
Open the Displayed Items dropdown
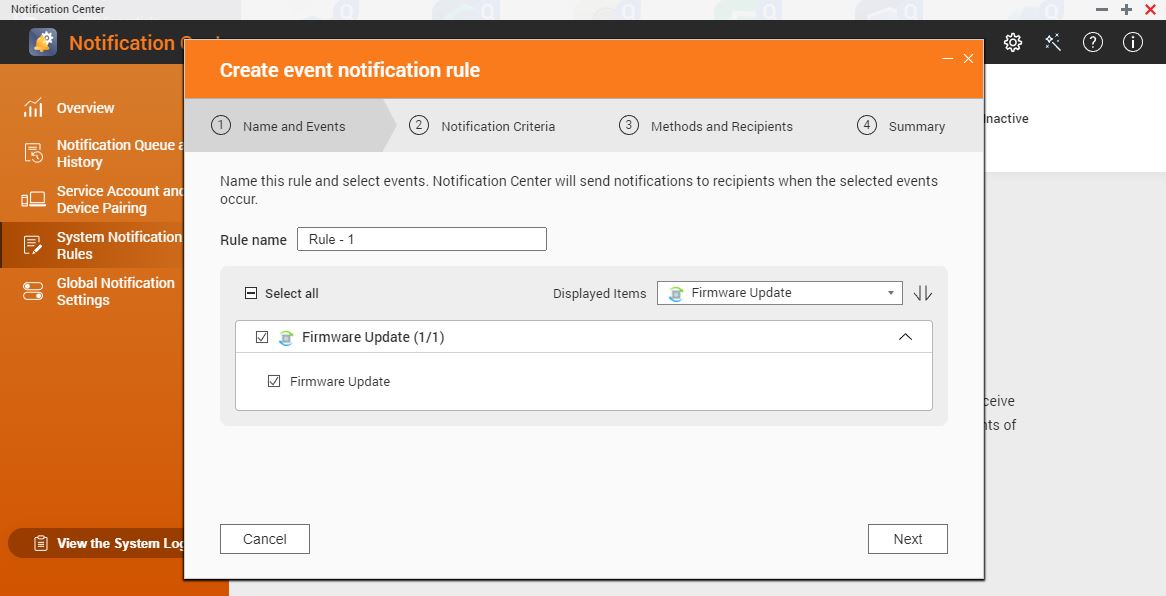(x=780, y=293)
